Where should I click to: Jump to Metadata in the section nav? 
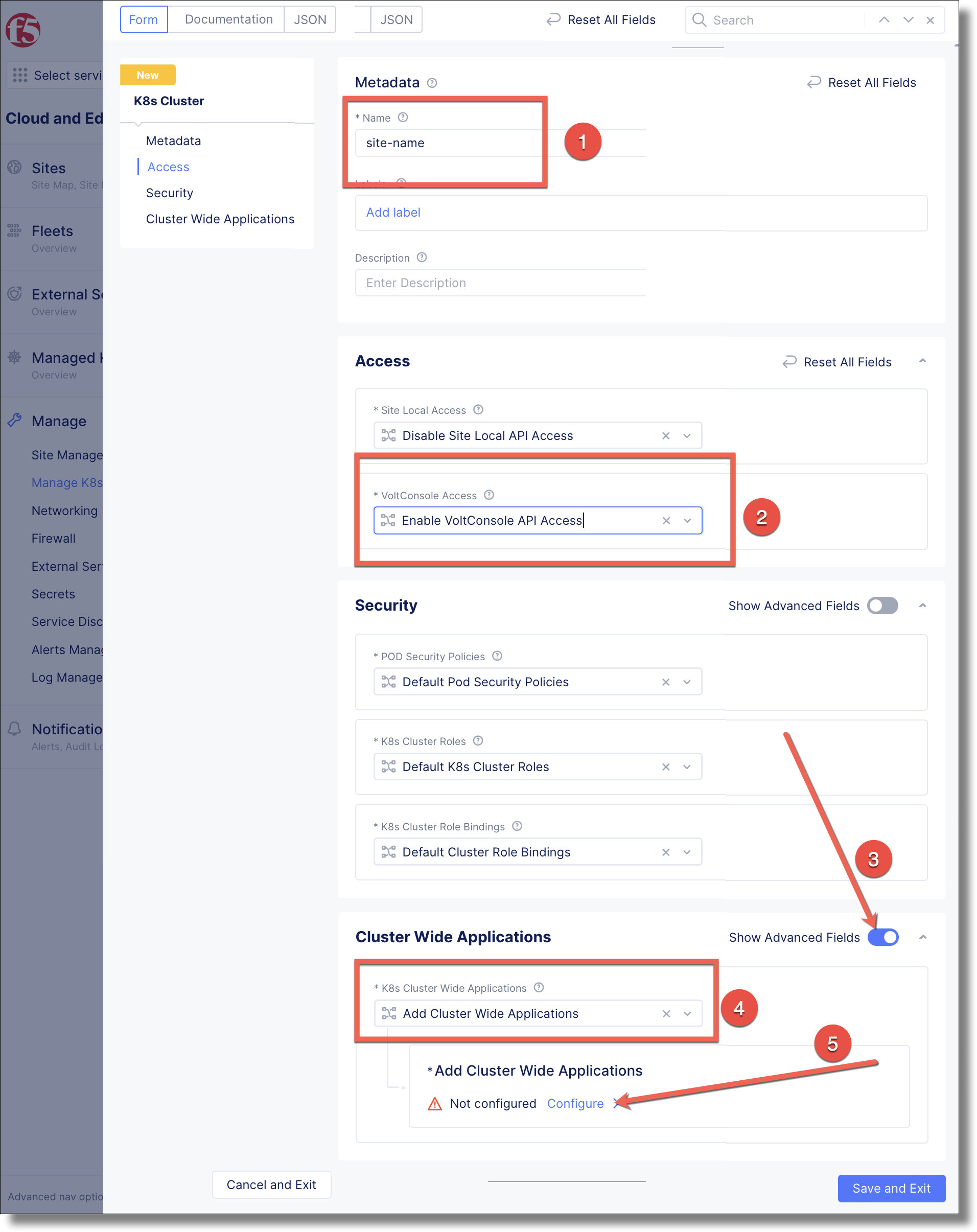[173, 141]
